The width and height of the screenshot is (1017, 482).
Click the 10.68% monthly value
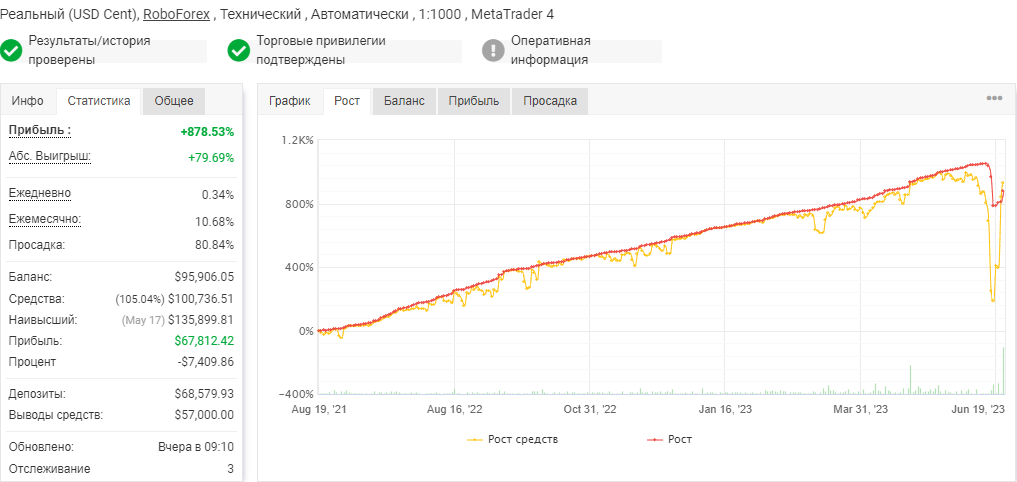215,221
